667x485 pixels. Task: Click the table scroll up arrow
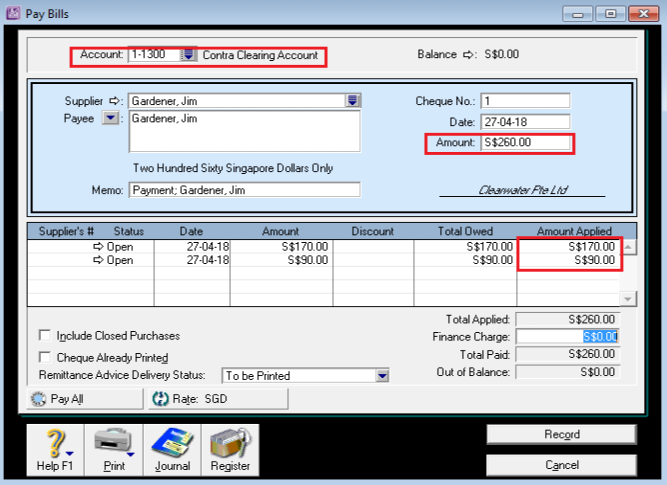(x=628, y=247)
